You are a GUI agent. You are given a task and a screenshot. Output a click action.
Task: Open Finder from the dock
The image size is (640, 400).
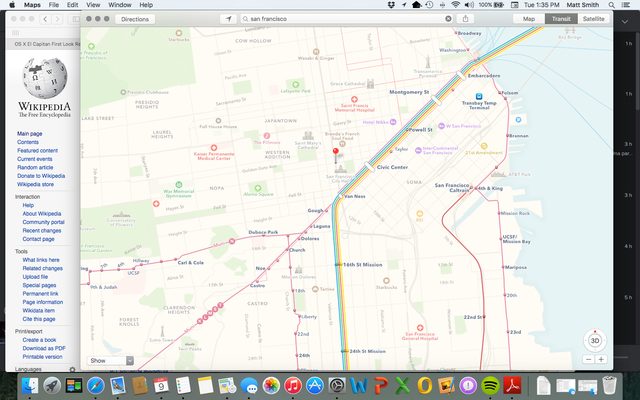[x=29, y=385]
